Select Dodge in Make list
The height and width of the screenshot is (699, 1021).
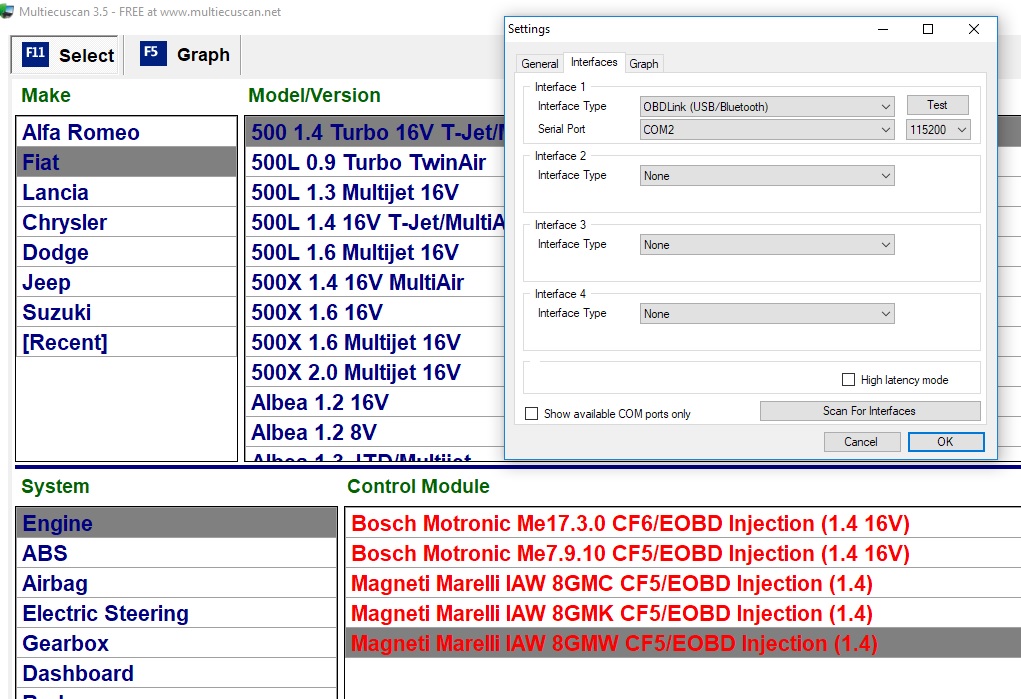click(126, 252)
